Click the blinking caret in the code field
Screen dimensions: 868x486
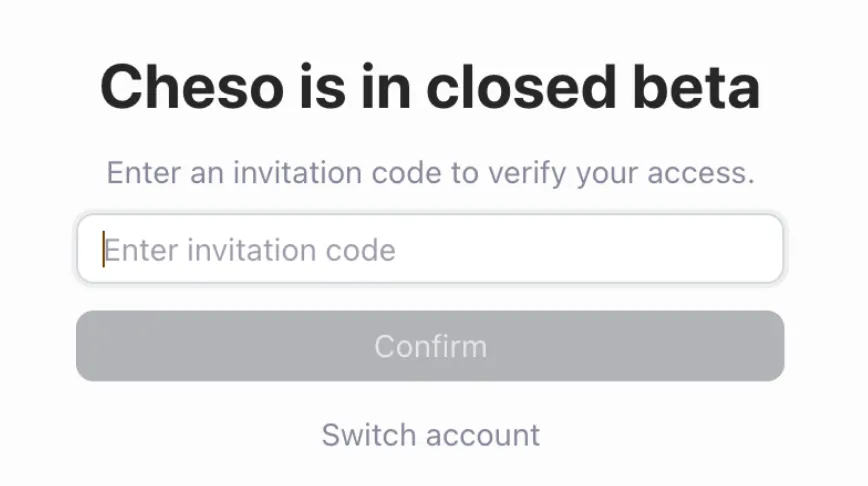[x=104, y=249]
